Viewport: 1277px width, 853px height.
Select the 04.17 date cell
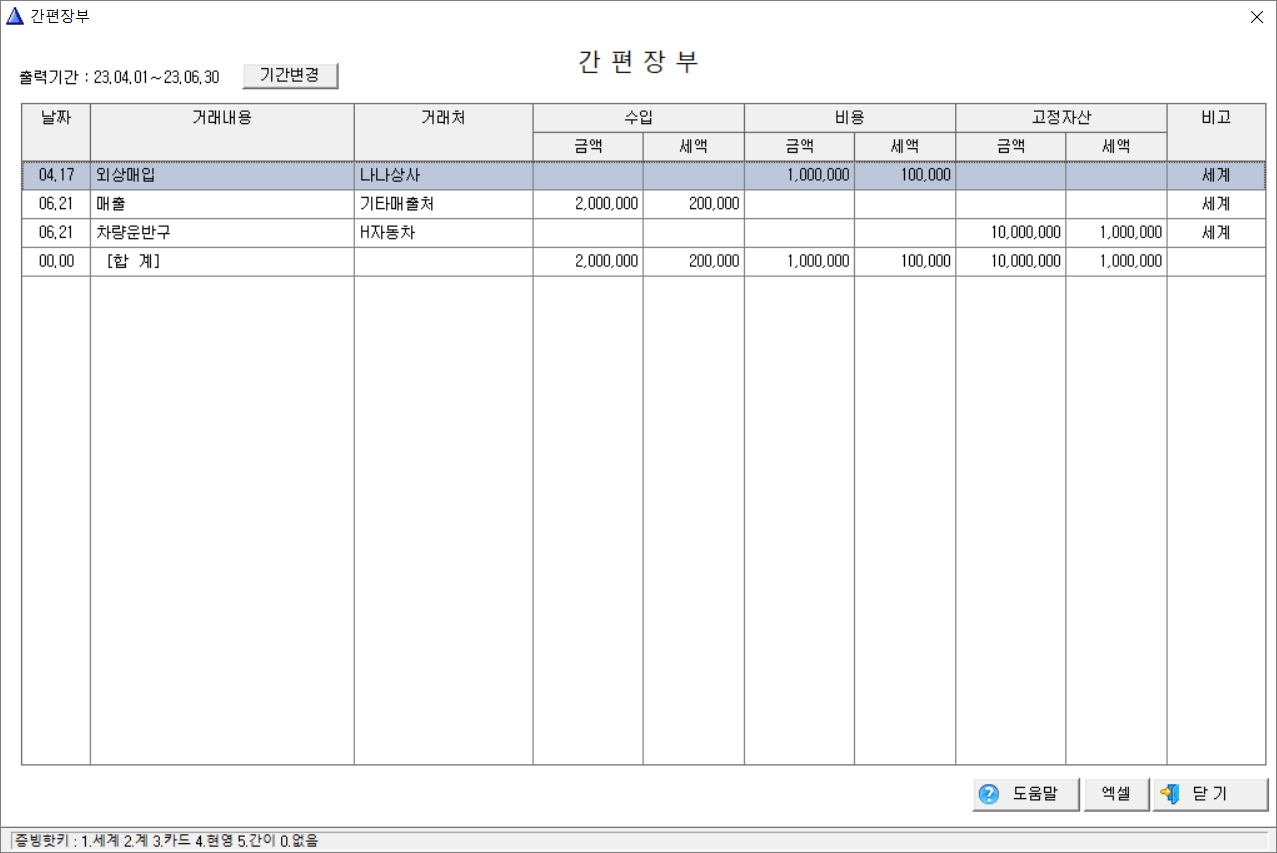tap(56, 175)
